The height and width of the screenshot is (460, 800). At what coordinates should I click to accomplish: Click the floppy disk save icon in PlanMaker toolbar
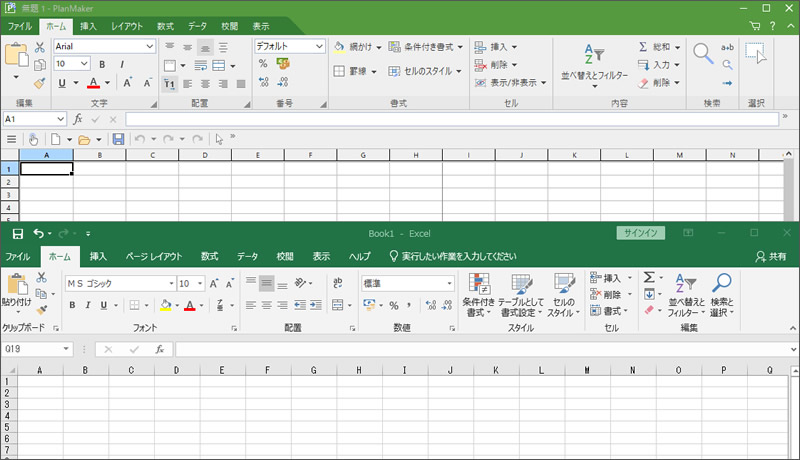(118, 139)
